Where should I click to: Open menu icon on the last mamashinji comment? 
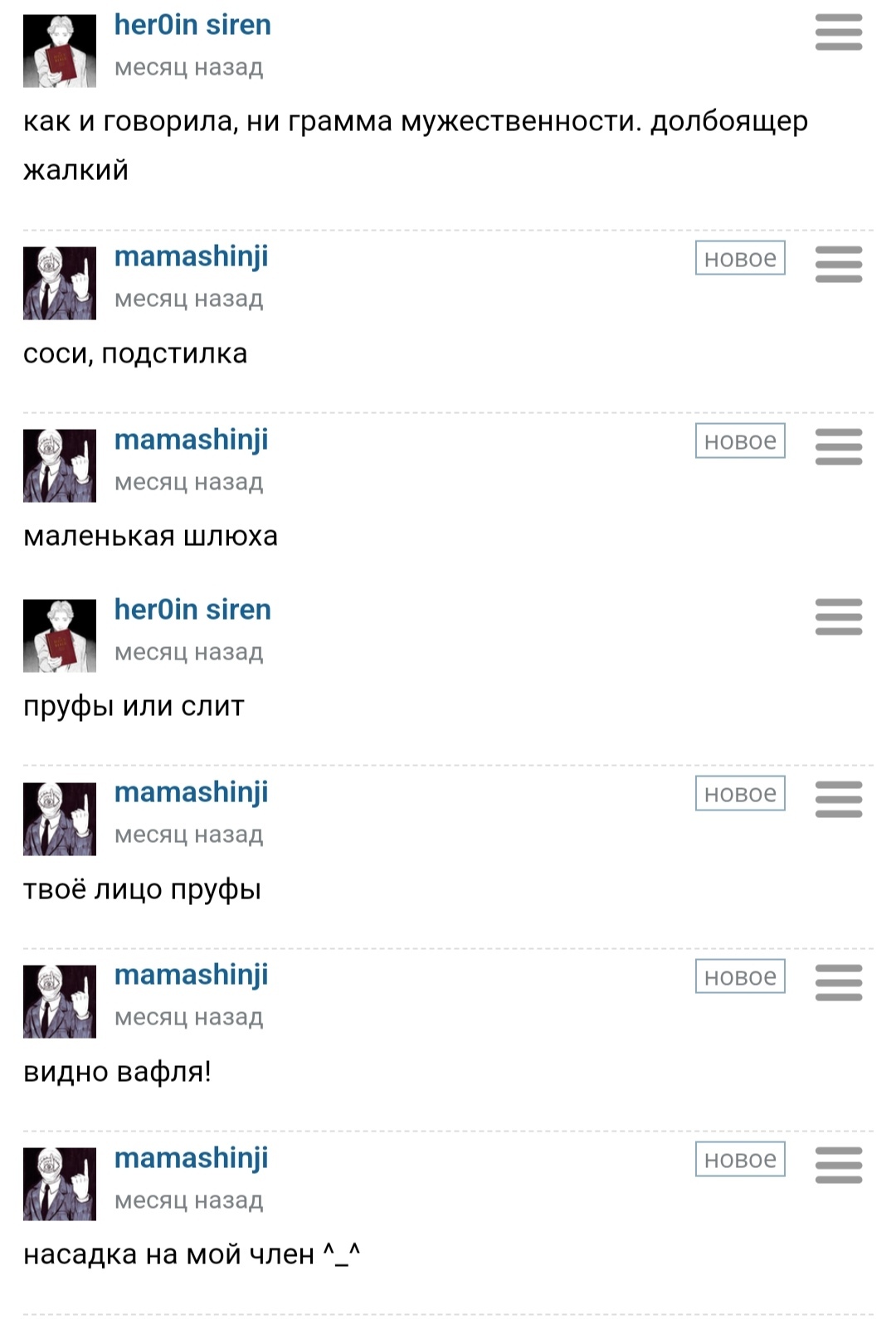pyautogui.click(x=839, y=1165)
